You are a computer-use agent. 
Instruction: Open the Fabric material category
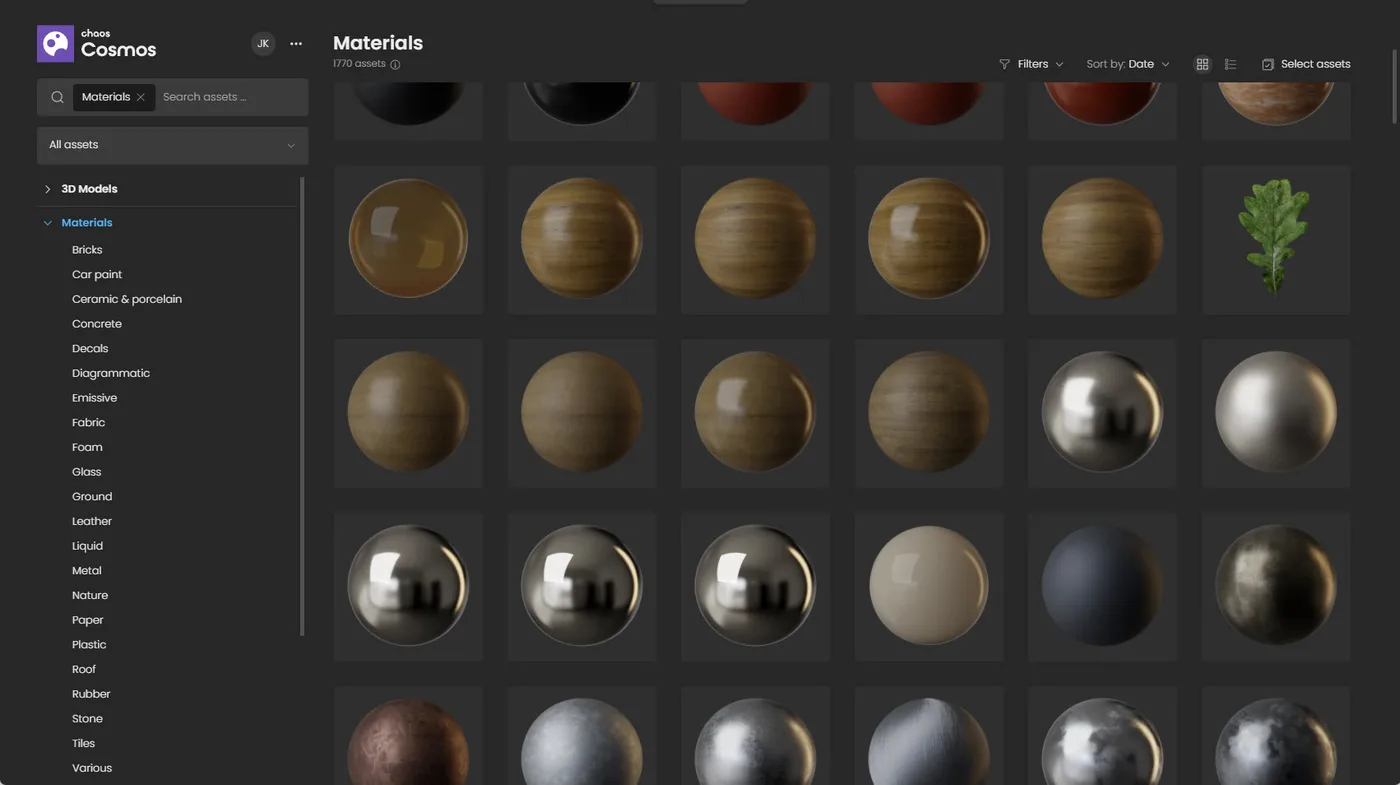click(88, 422)
